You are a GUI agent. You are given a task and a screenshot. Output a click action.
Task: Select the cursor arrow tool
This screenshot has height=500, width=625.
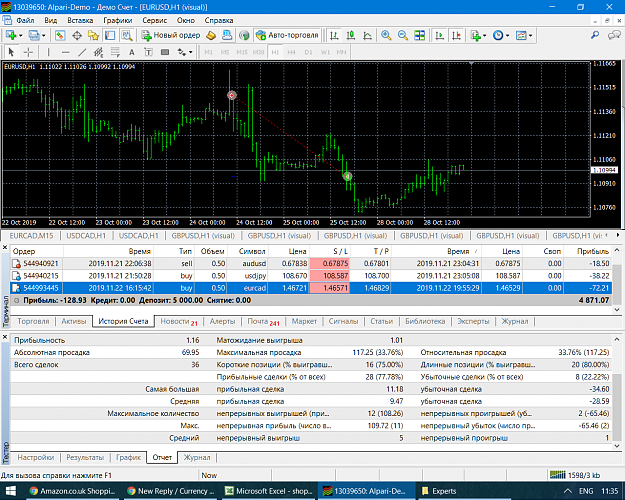[x=11, y=52]
